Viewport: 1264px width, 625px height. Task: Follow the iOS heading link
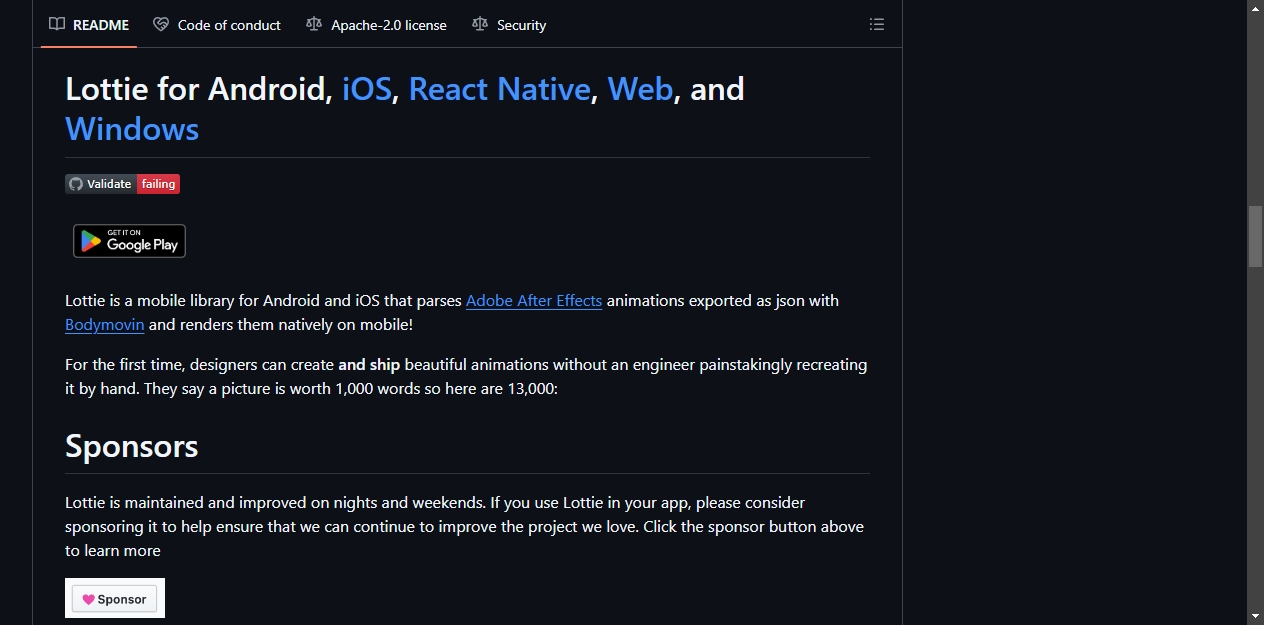366,89
